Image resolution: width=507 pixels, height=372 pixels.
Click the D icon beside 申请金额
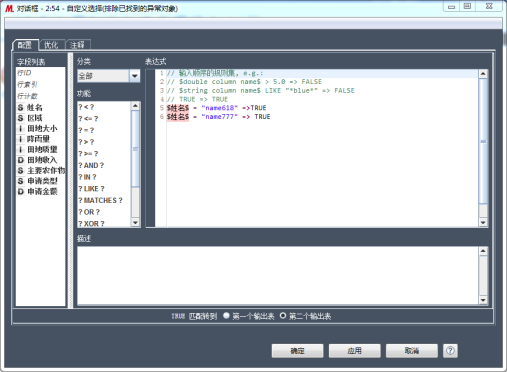tap(21, 191)
